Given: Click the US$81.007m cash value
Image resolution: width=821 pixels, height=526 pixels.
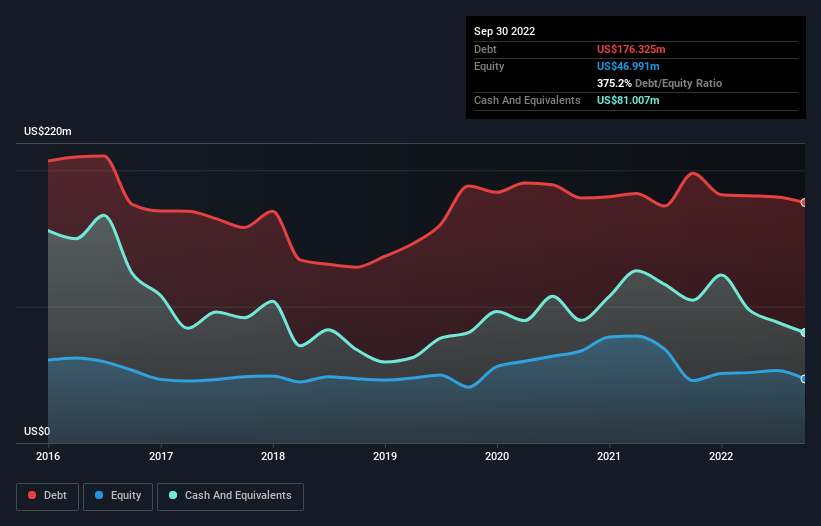Looking at the screenshot, I should point(628,100).
